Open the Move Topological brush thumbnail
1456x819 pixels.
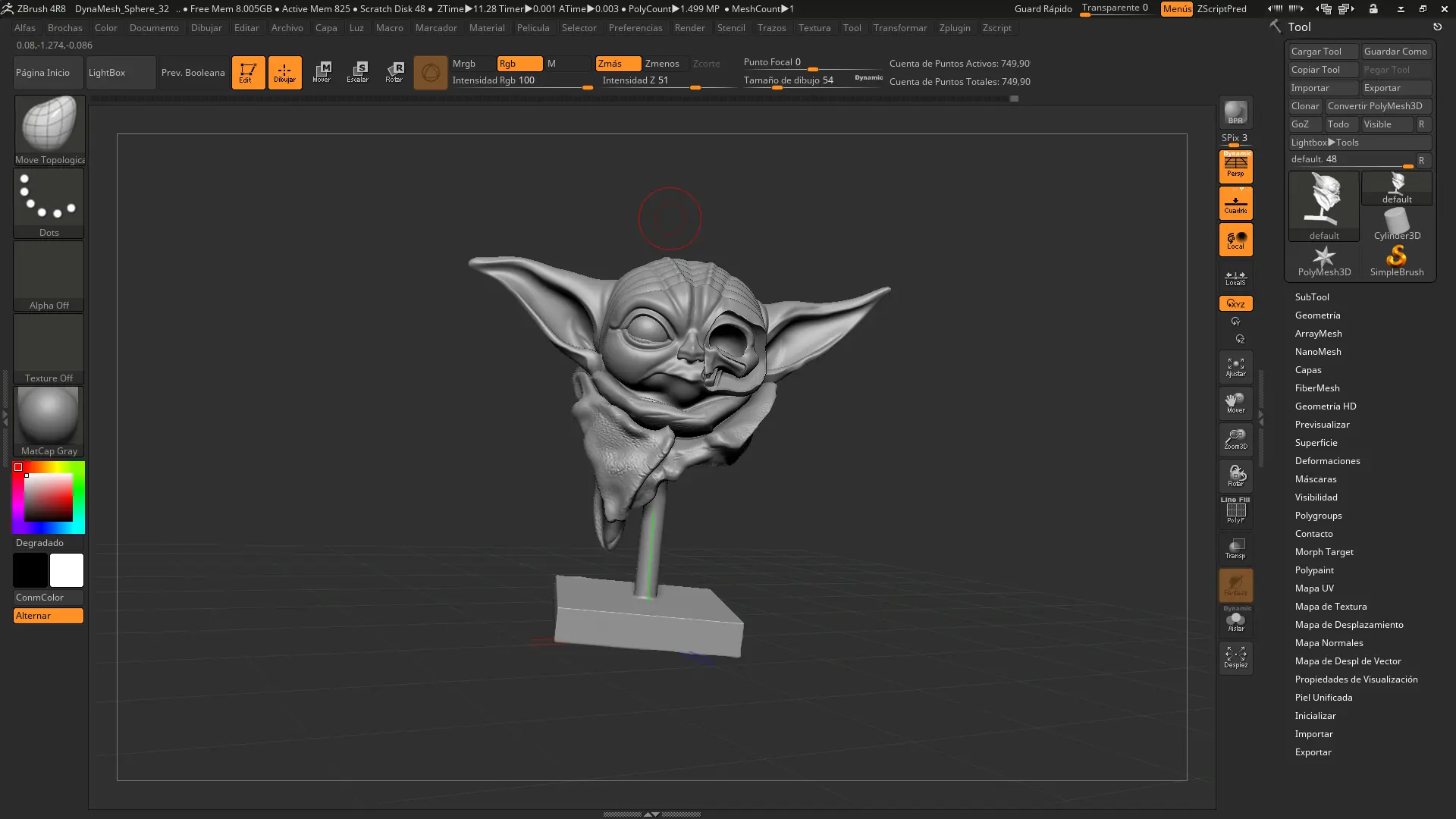49,130
